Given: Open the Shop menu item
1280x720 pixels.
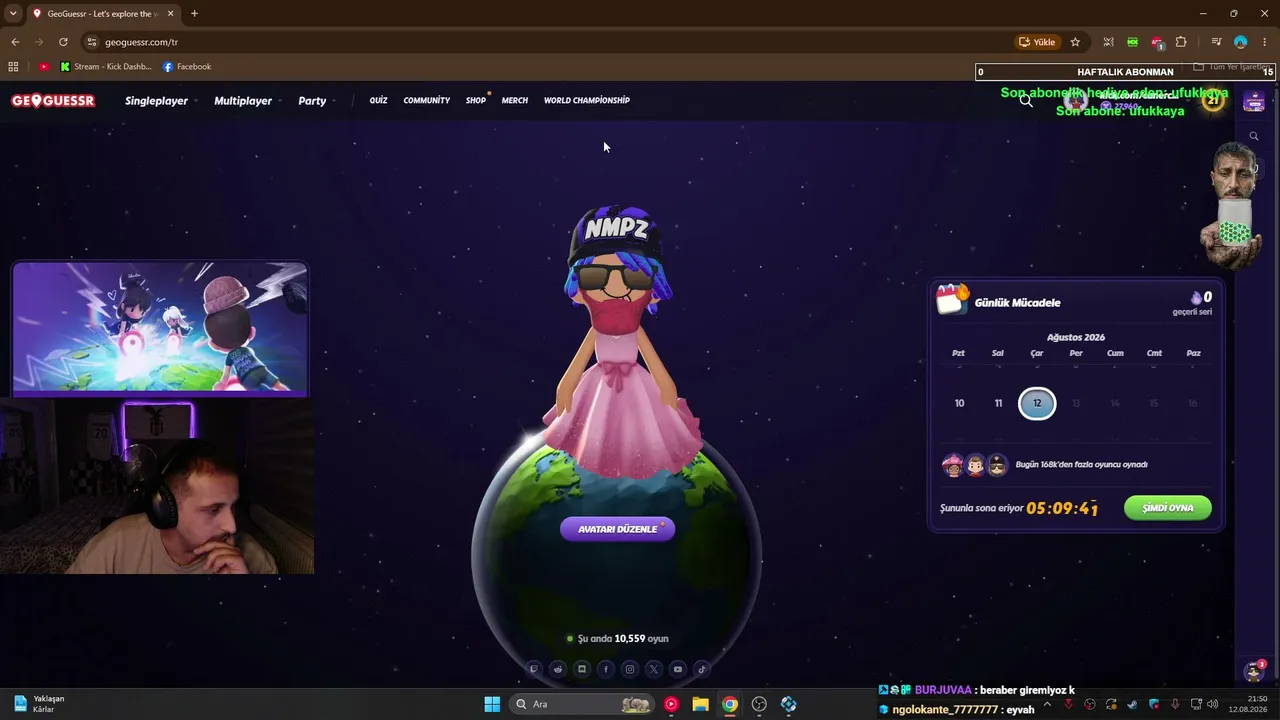Looking at the screenshot, I should point(476,100).
